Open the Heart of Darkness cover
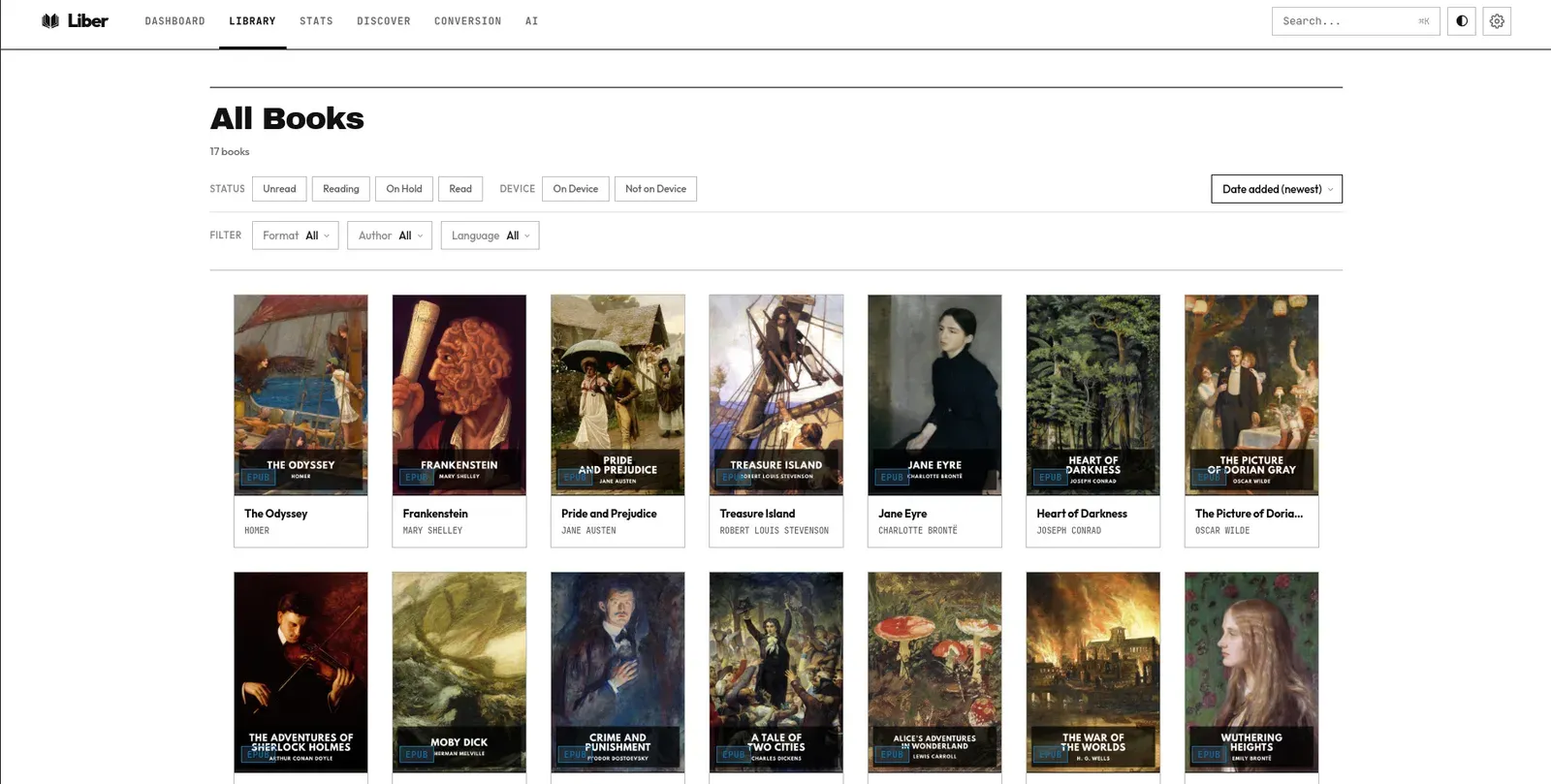The width and height of the screenshot is (1551, 784). coord(1093,395)
